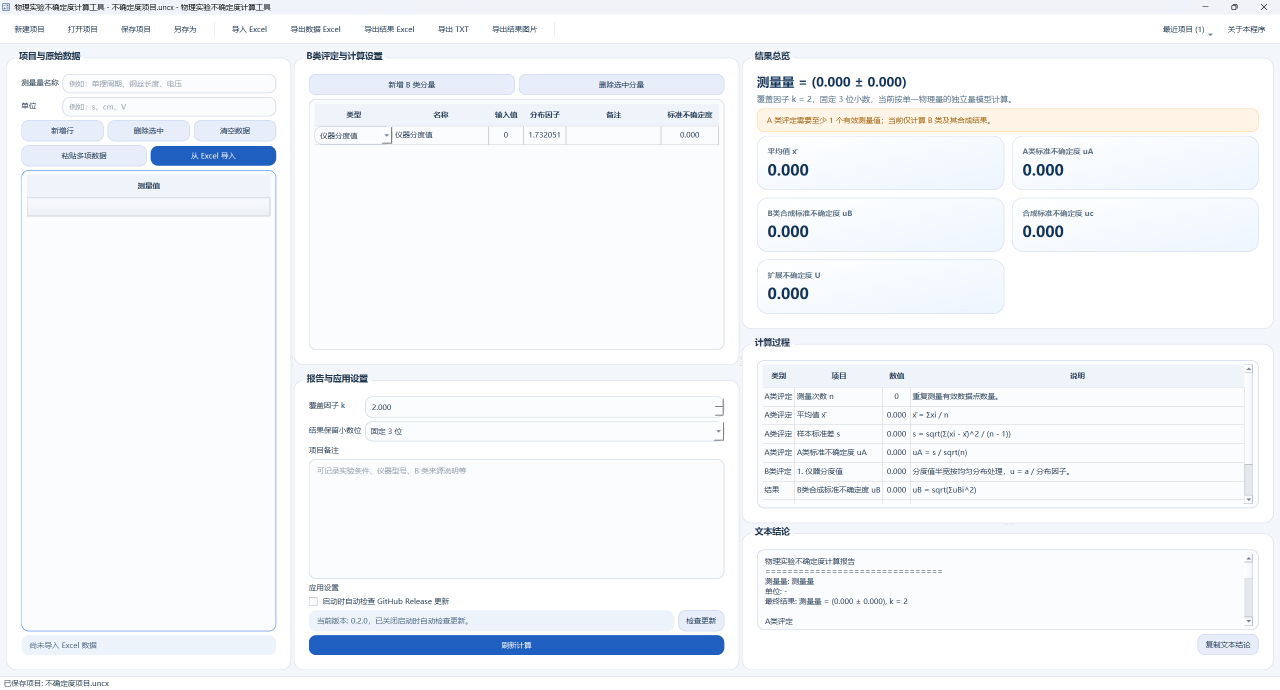Open the 最近项目 (1) dropdown menu
1280x690 pixels.
point(1187,30)
